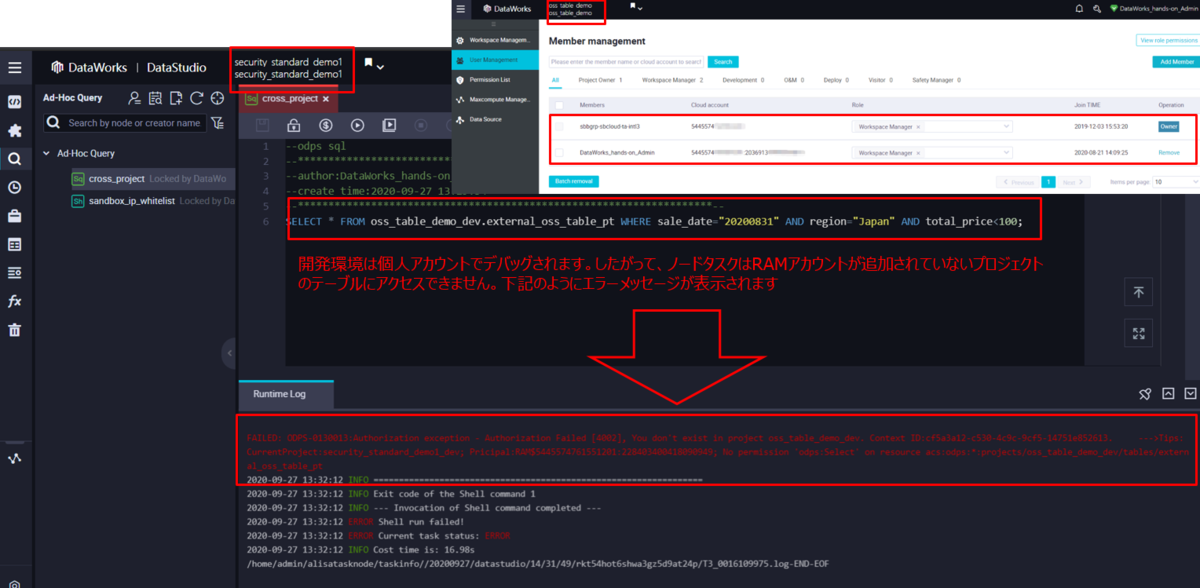Collapse the left panel with the arrow handle
This screenshot has height=588, width=1200.
point(230,353)
